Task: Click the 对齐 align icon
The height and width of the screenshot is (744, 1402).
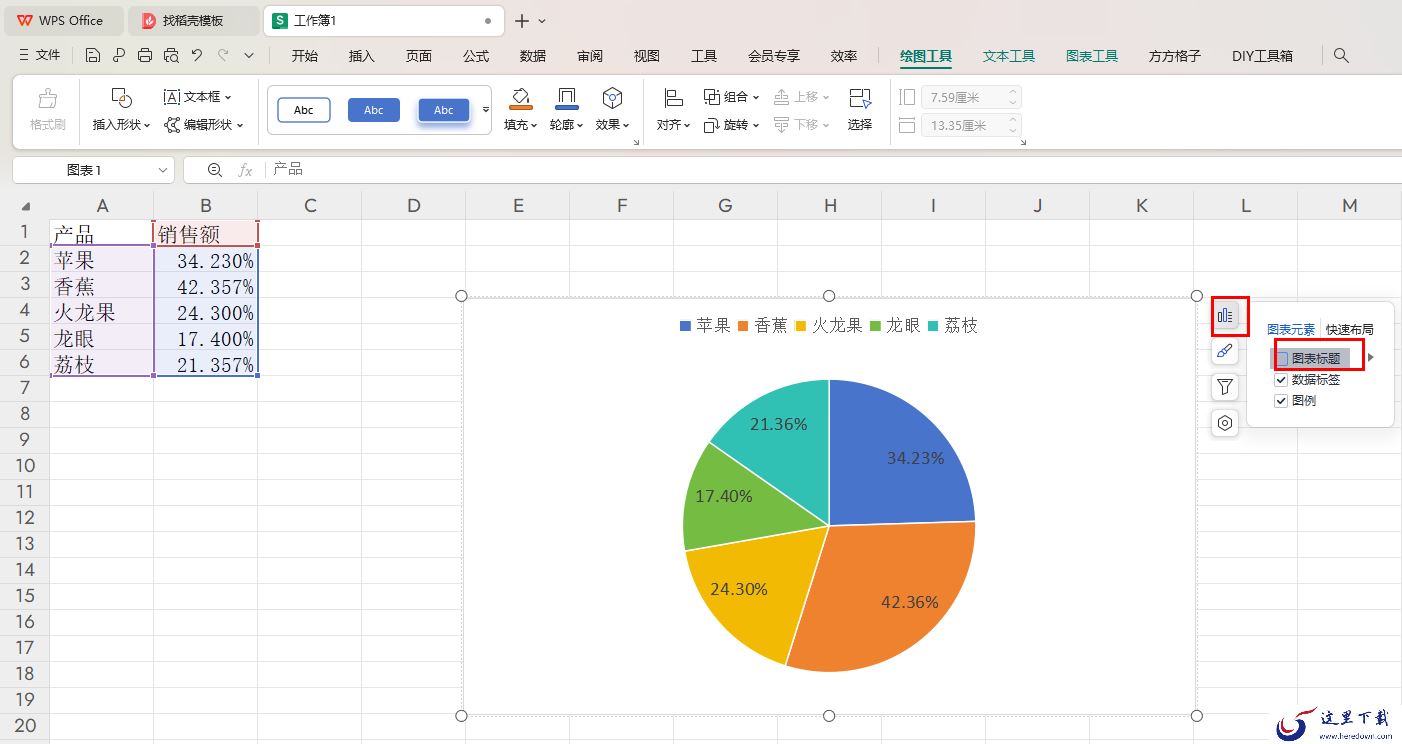Action: point(673,99)
